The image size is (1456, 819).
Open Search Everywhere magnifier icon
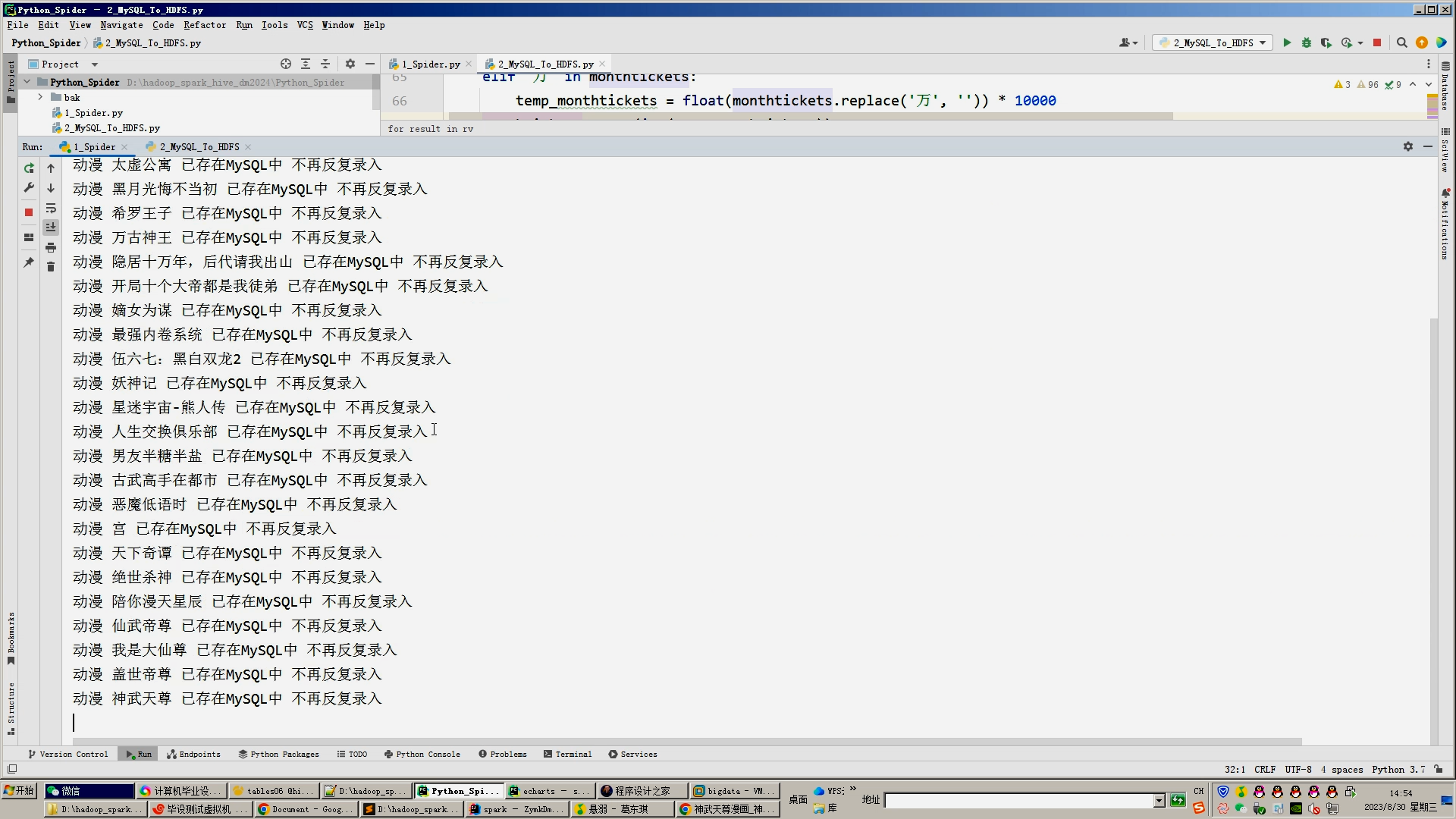coord(1401,43)
